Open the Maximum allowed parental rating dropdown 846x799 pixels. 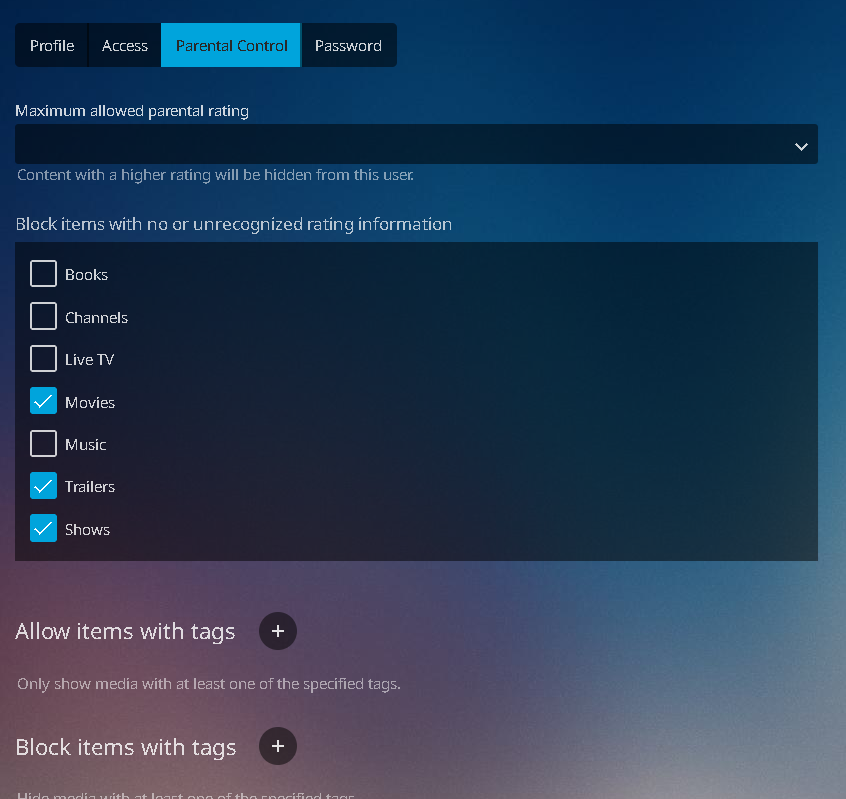tap(415, 145)
